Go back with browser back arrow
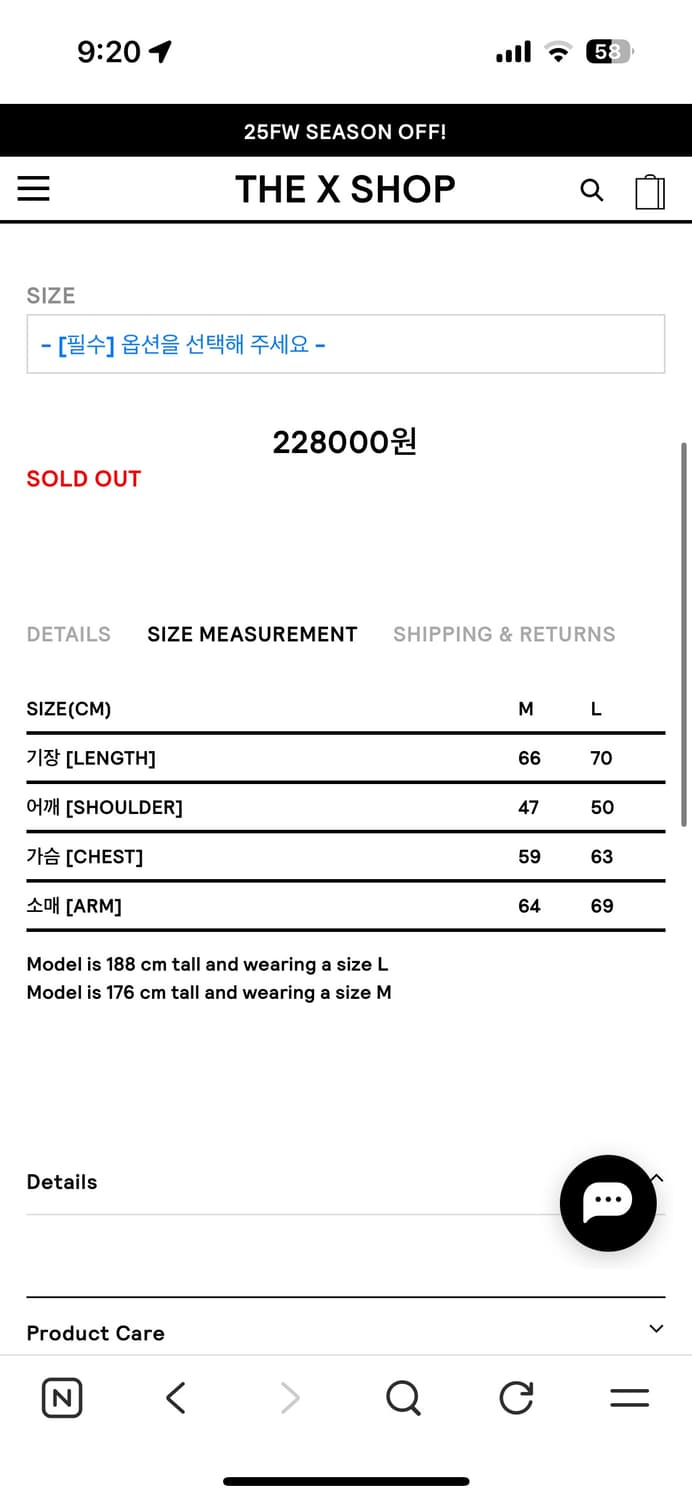The height and width of the screenshot is (1500, 692). point(176,1398)
